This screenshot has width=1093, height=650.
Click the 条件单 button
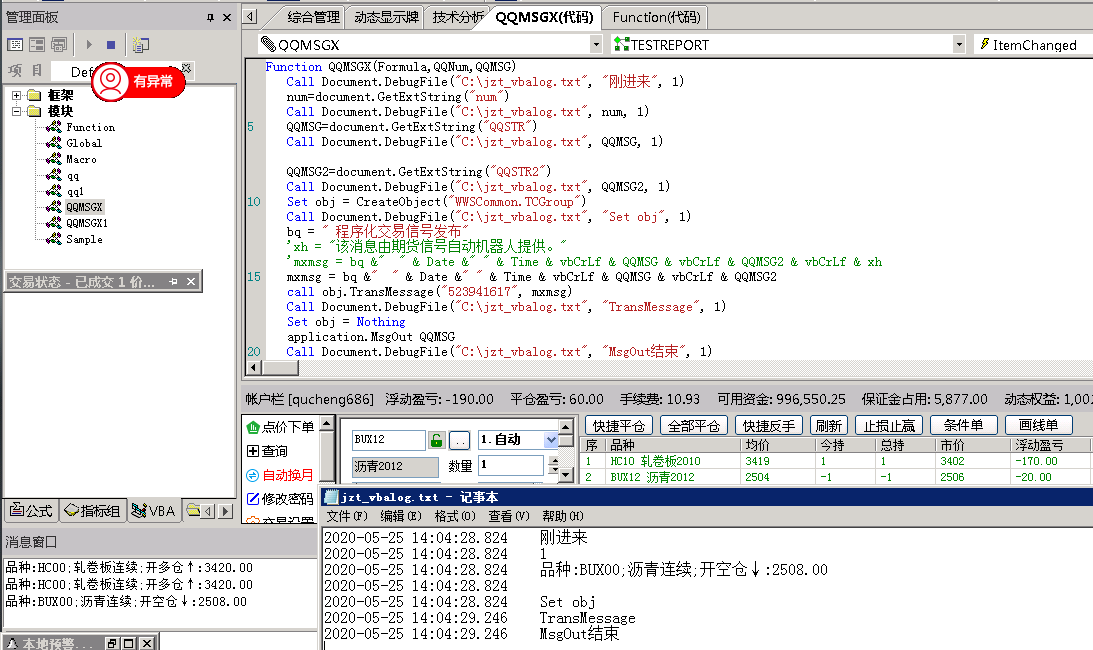(963, 425)
